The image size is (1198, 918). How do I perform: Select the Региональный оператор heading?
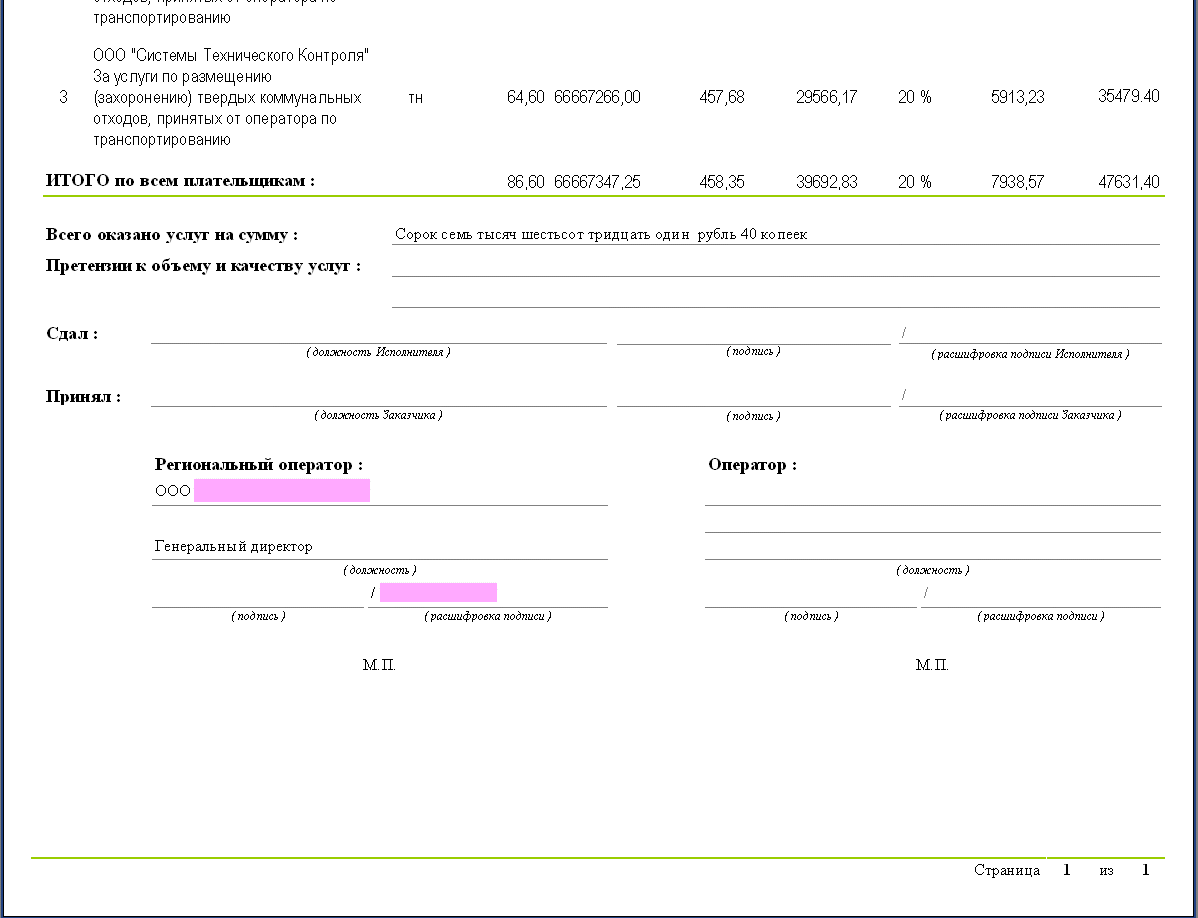258,465
